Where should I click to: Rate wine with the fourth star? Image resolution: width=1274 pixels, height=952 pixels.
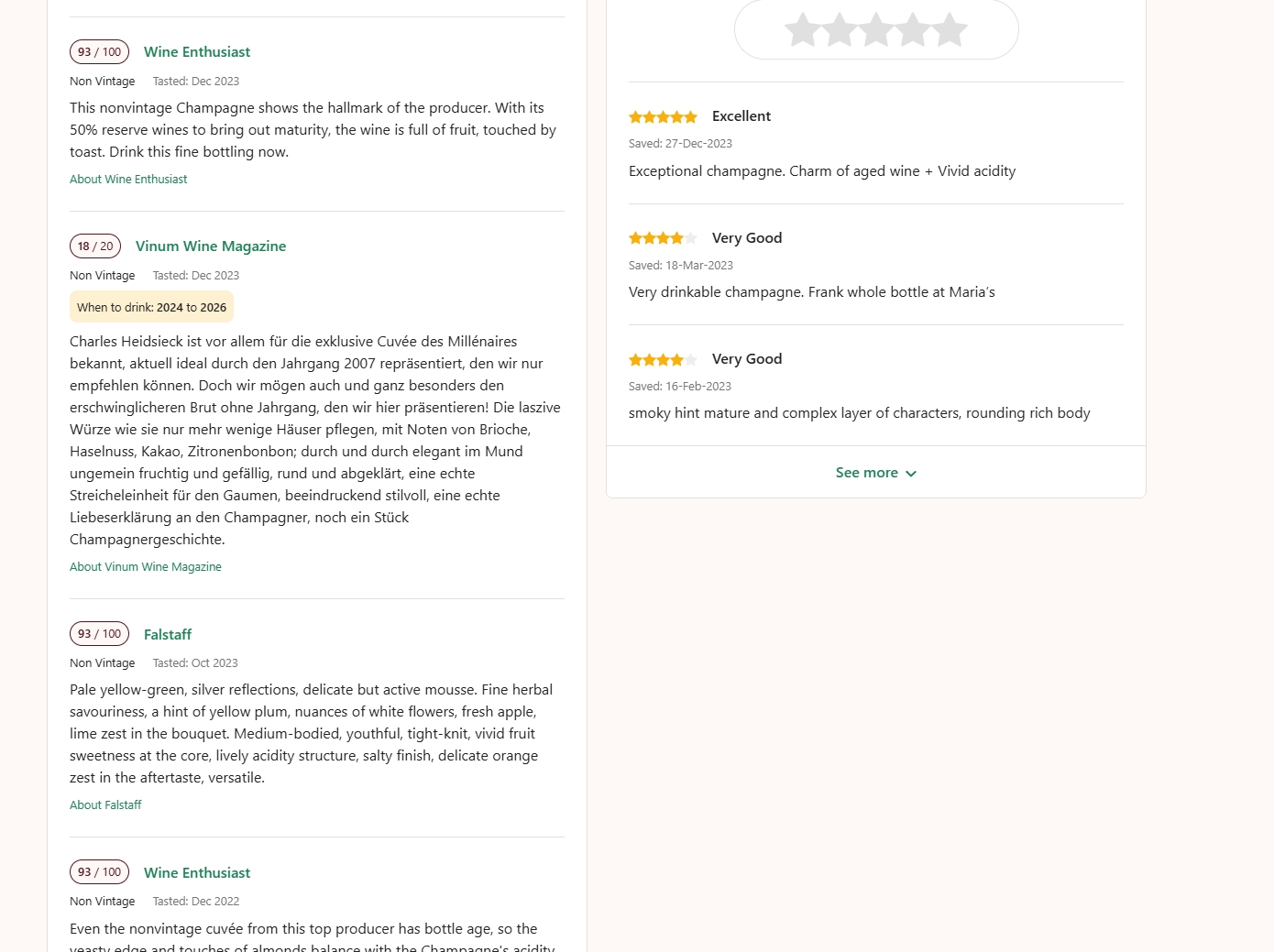click(x=913, y=29)
